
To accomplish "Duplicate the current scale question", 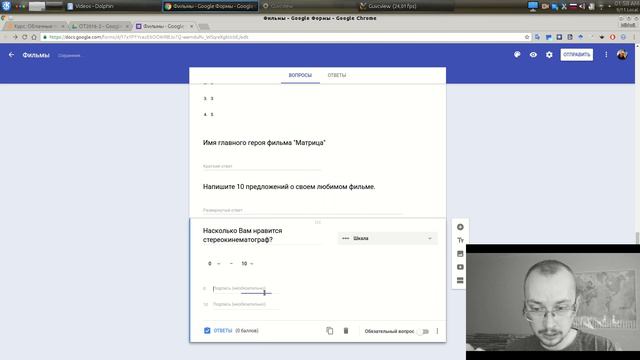I will (330, 331).
